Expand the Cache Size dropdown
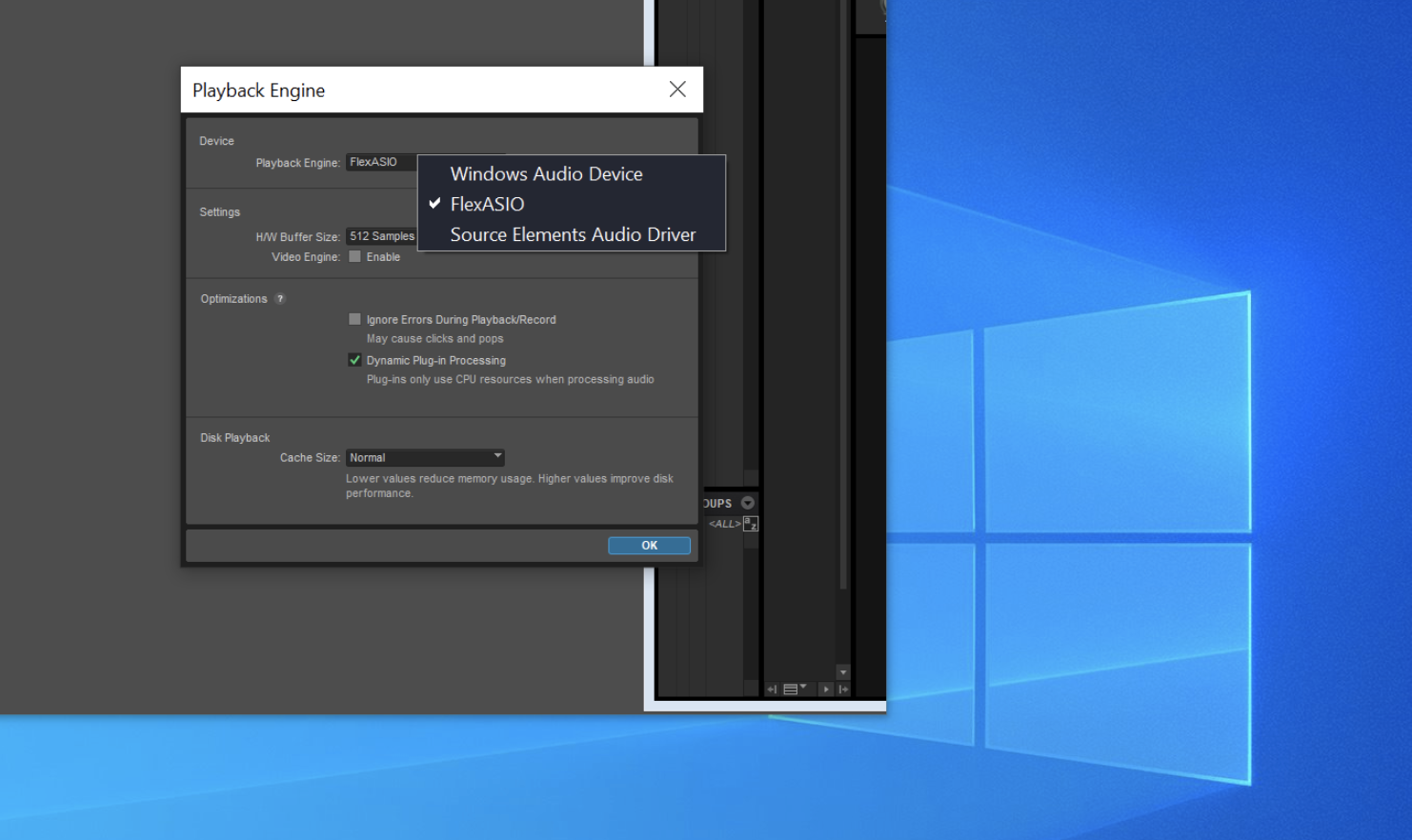This screenshot has height=840, width=1412. 425,458
